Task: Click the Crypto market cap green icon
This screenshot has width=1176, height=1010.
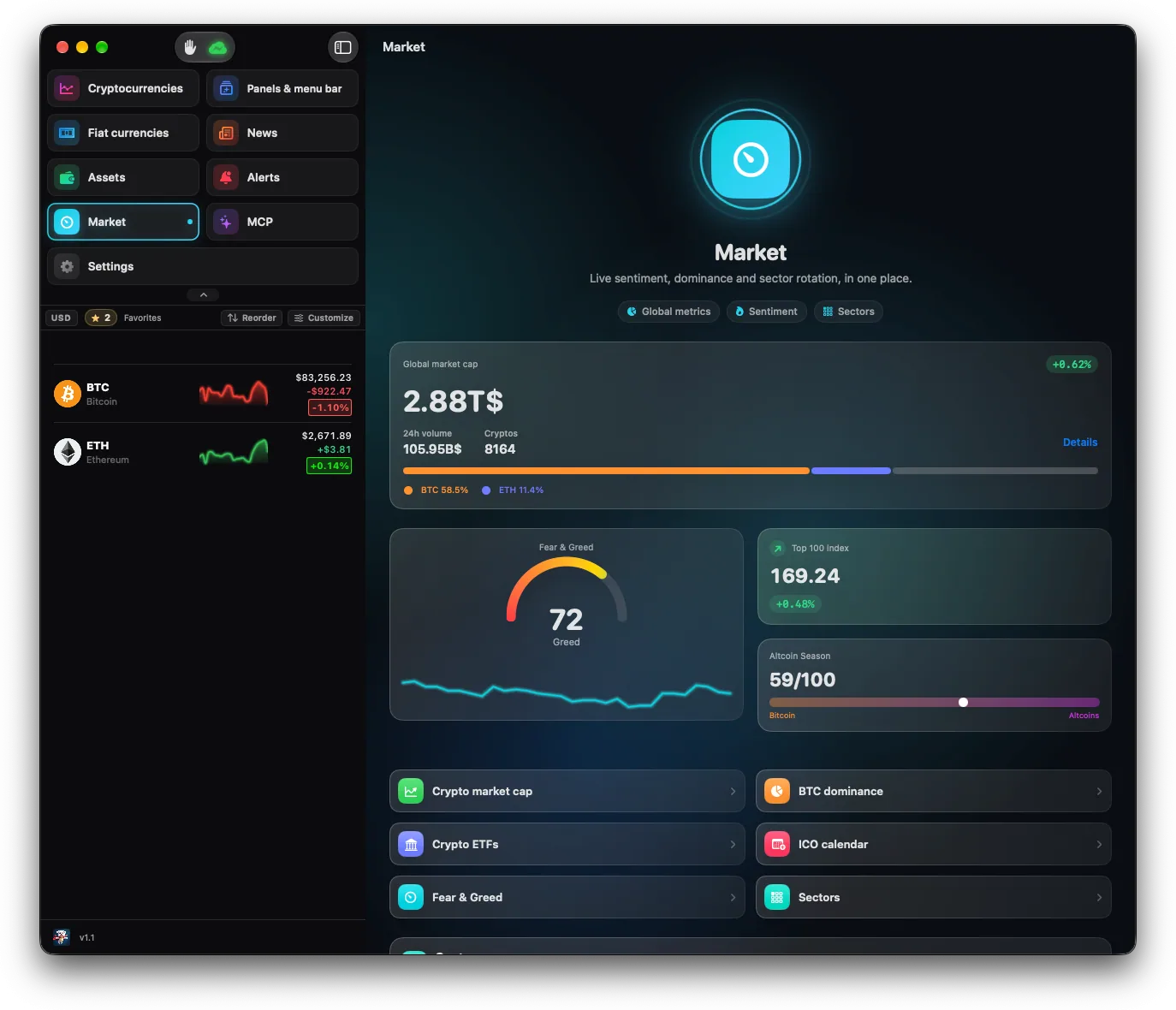Action: 411,791
